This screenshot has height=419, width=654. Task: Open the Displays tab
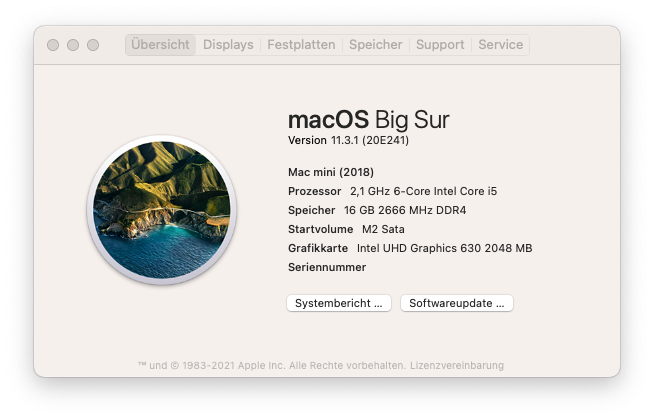tap(228, 45)
